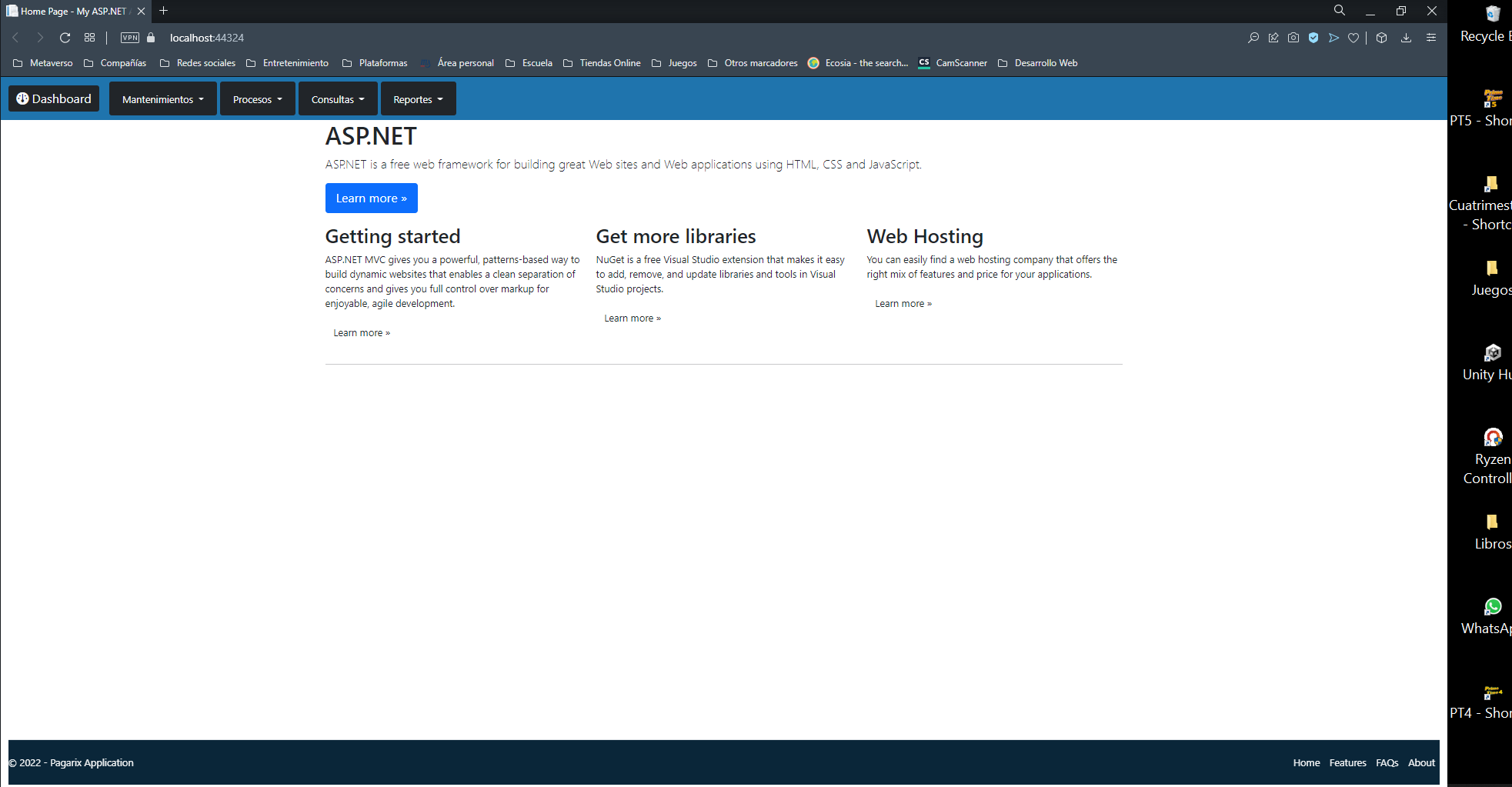
Task: Open My Flow with the paper-plane icon
Action: pyautogui.click(x=1333, y=37)
